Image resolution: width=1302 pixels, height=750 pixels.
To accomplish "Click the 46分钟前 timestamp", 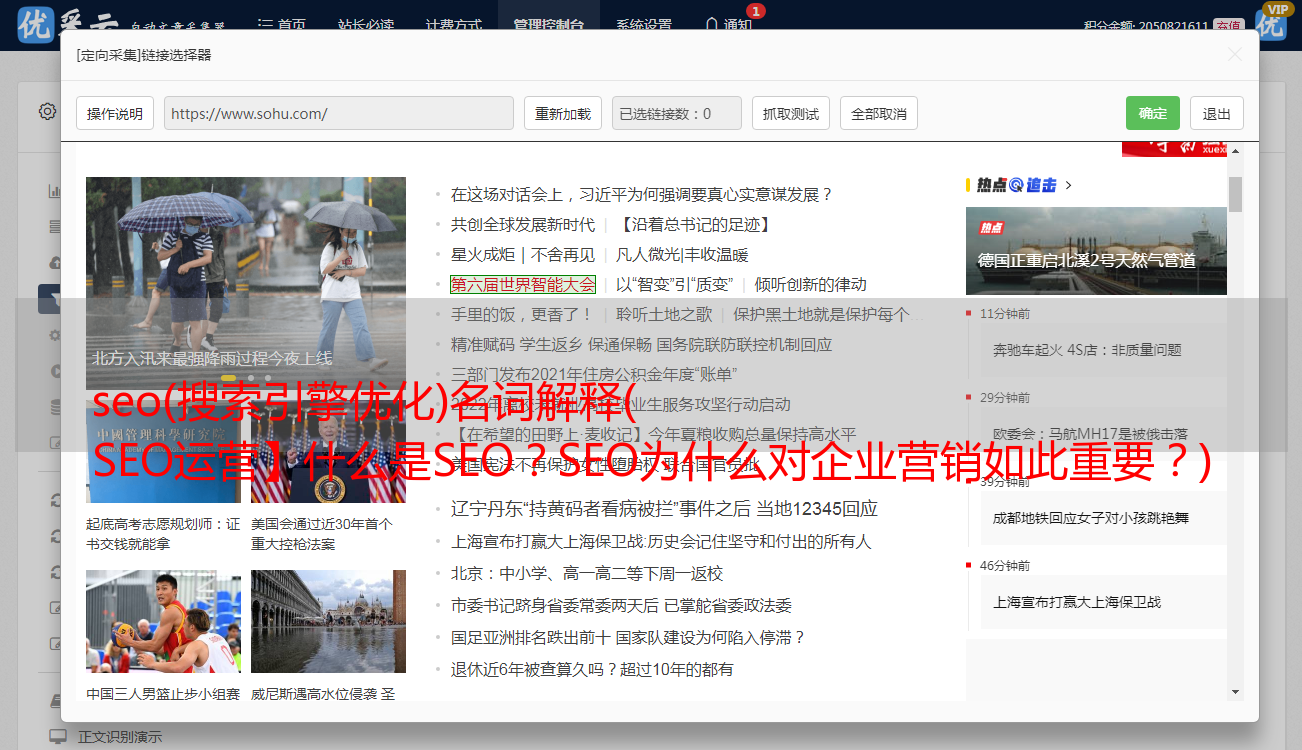I will [1005, 566].
